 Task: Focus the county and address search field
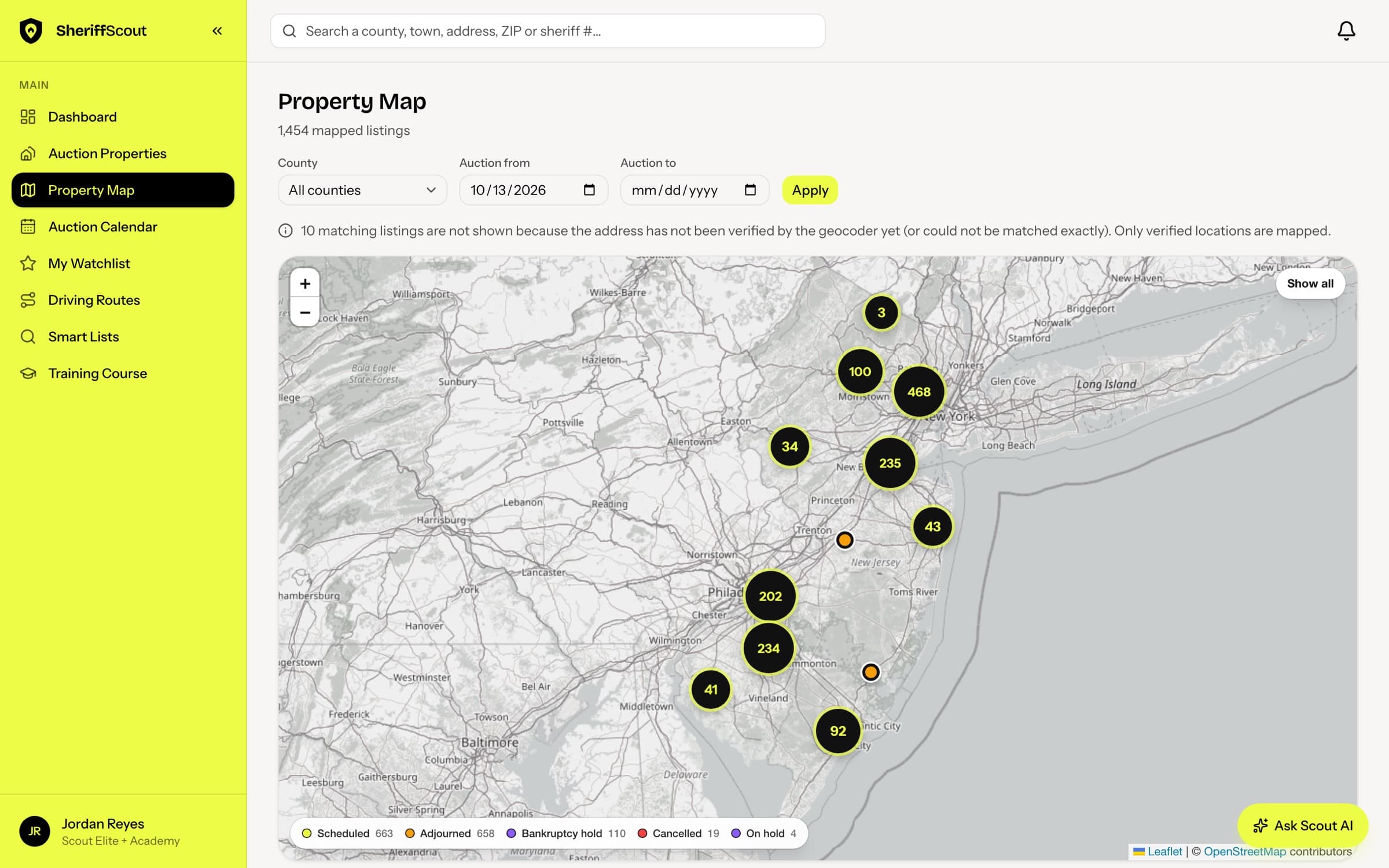[547, 31]
